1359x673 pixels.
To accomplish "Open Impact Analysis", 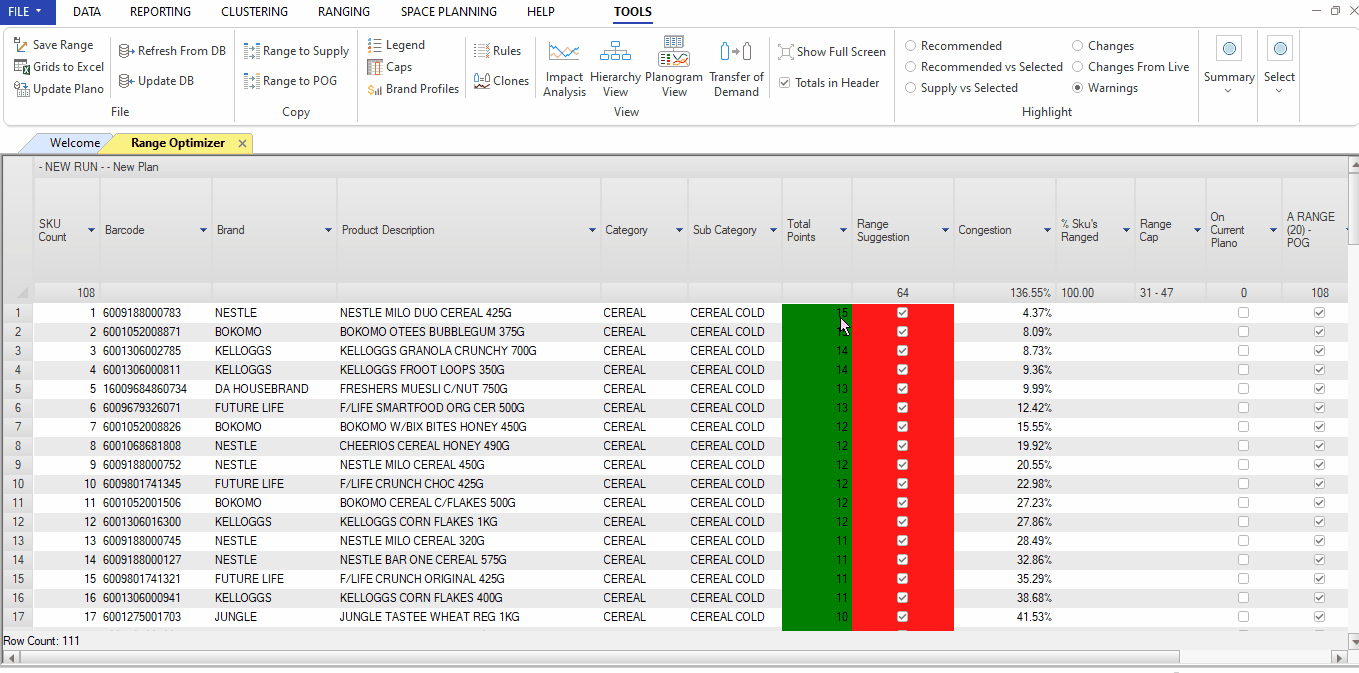I will (564, 68).
